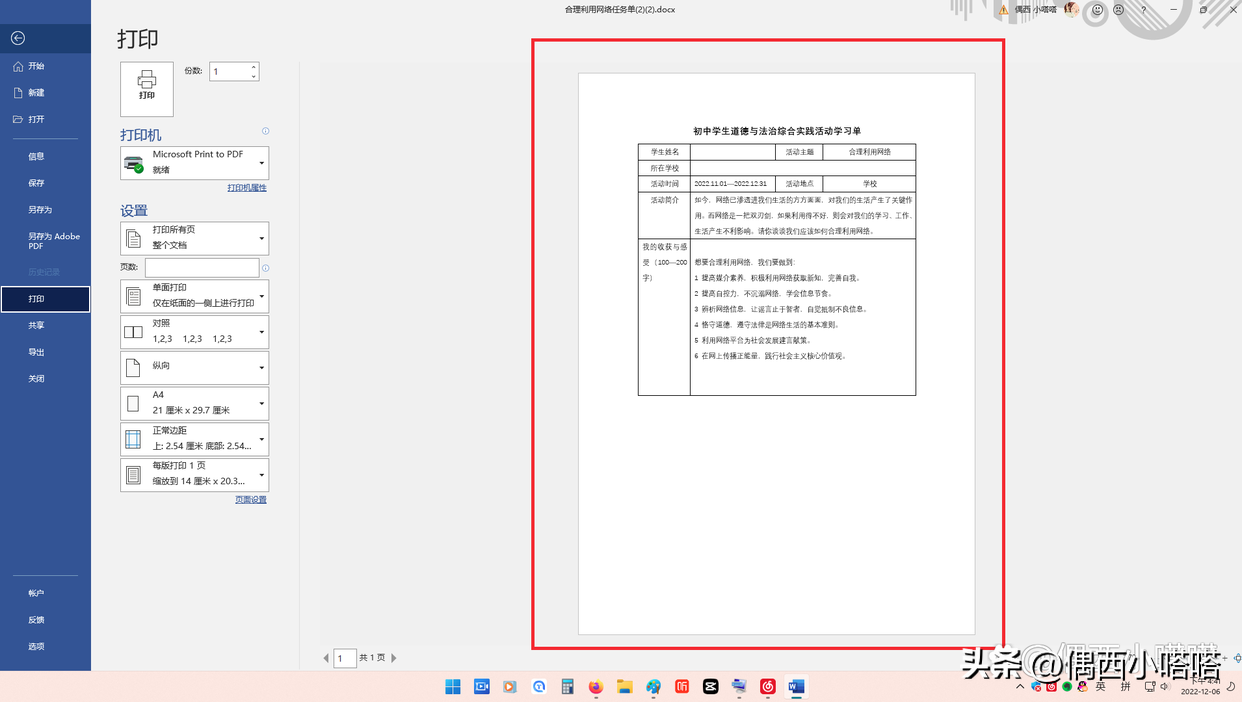Open the A4 paper size dropdown
Image resolution: width=1242 pixels, height=702 pixels.
[x=195, y=403]
